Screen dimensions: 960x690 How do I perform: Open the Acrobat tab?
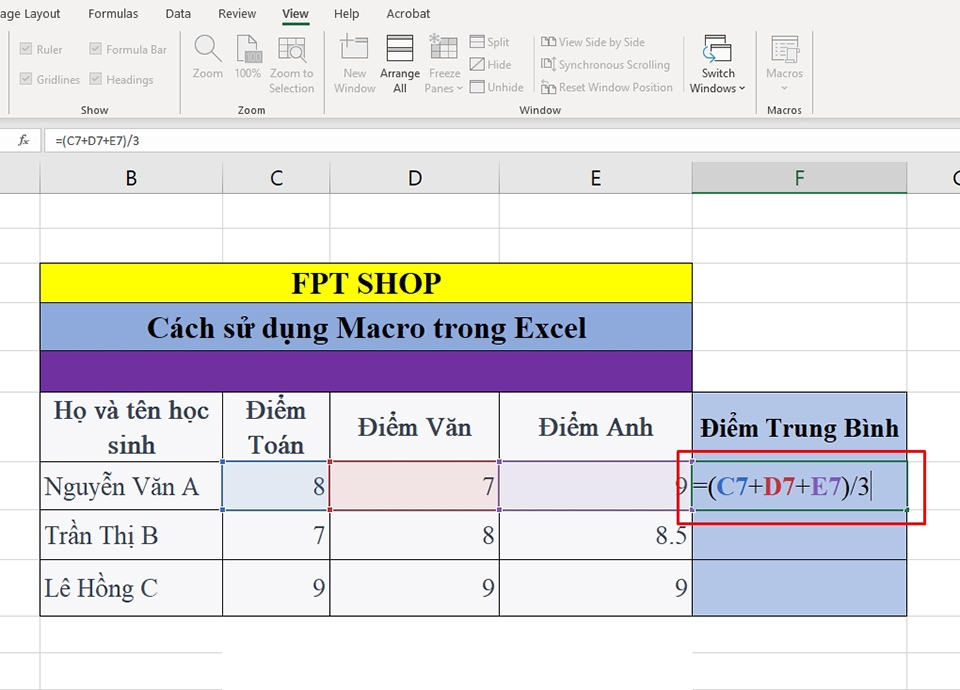(x=408, y=13)
